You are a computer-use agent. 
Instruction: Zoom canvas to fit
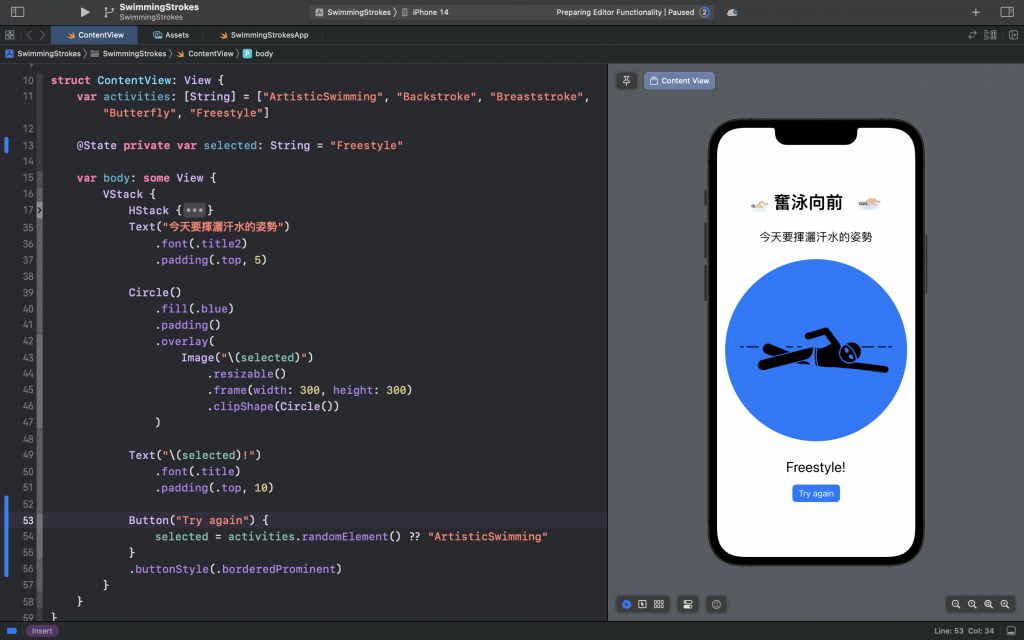[x=989, y=604]
